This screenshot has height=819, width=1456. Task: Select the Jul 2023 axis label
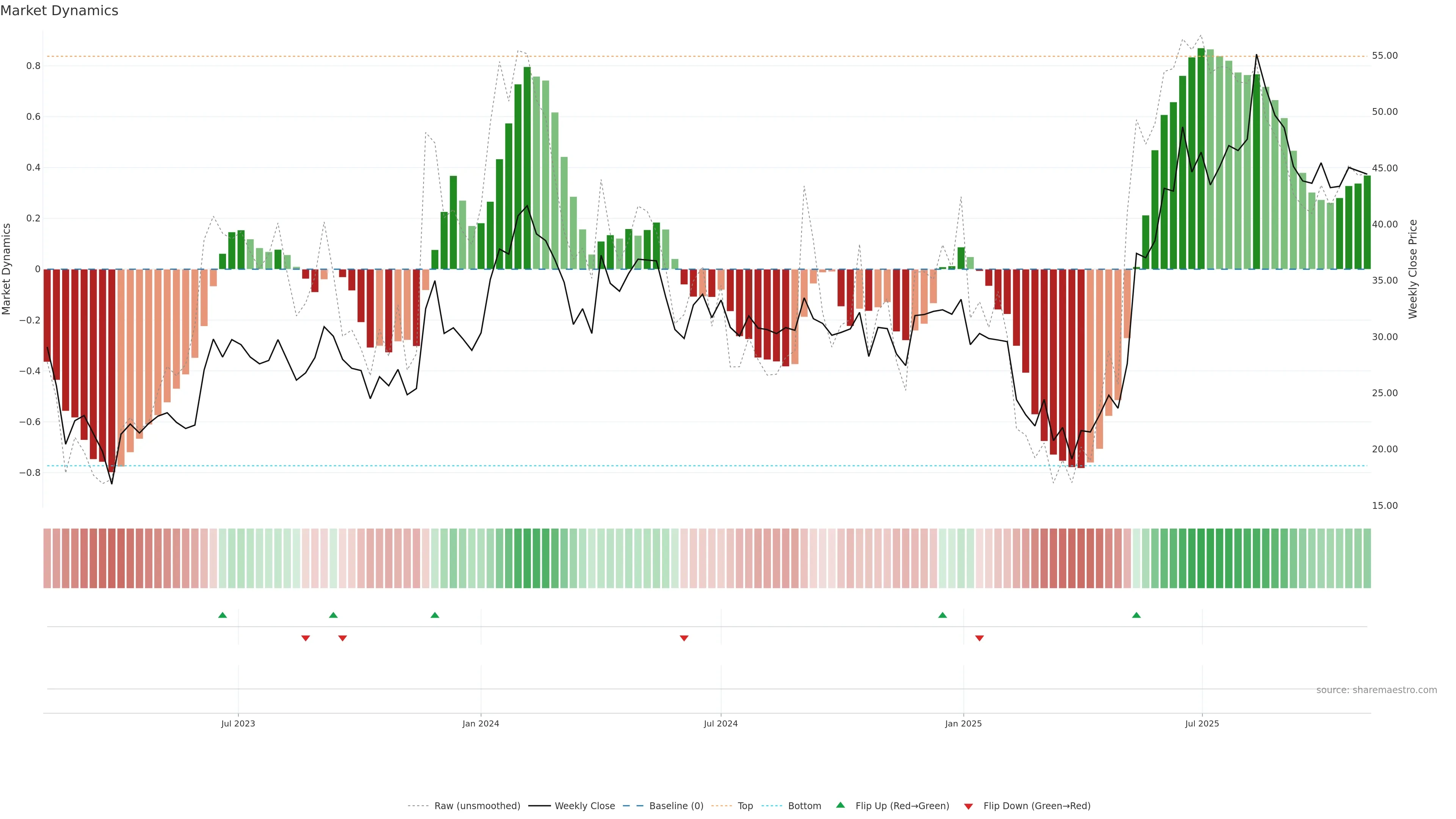[238, 723]
